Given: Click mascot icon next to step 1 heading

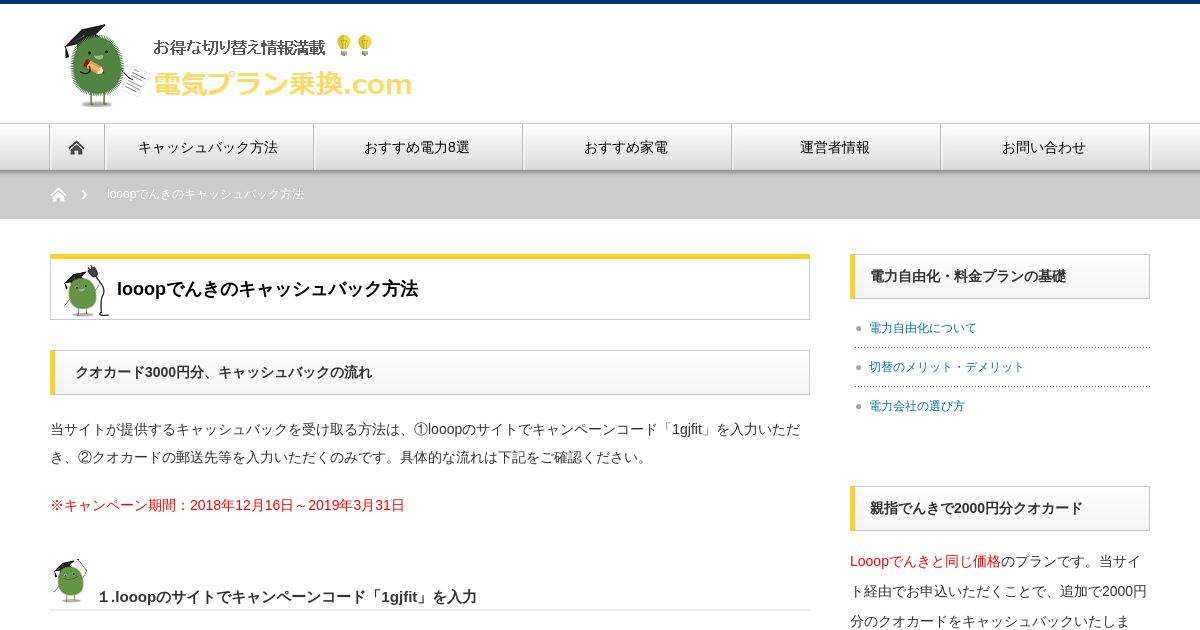Looking at the screenshot, I should click(x=70, y=580).
